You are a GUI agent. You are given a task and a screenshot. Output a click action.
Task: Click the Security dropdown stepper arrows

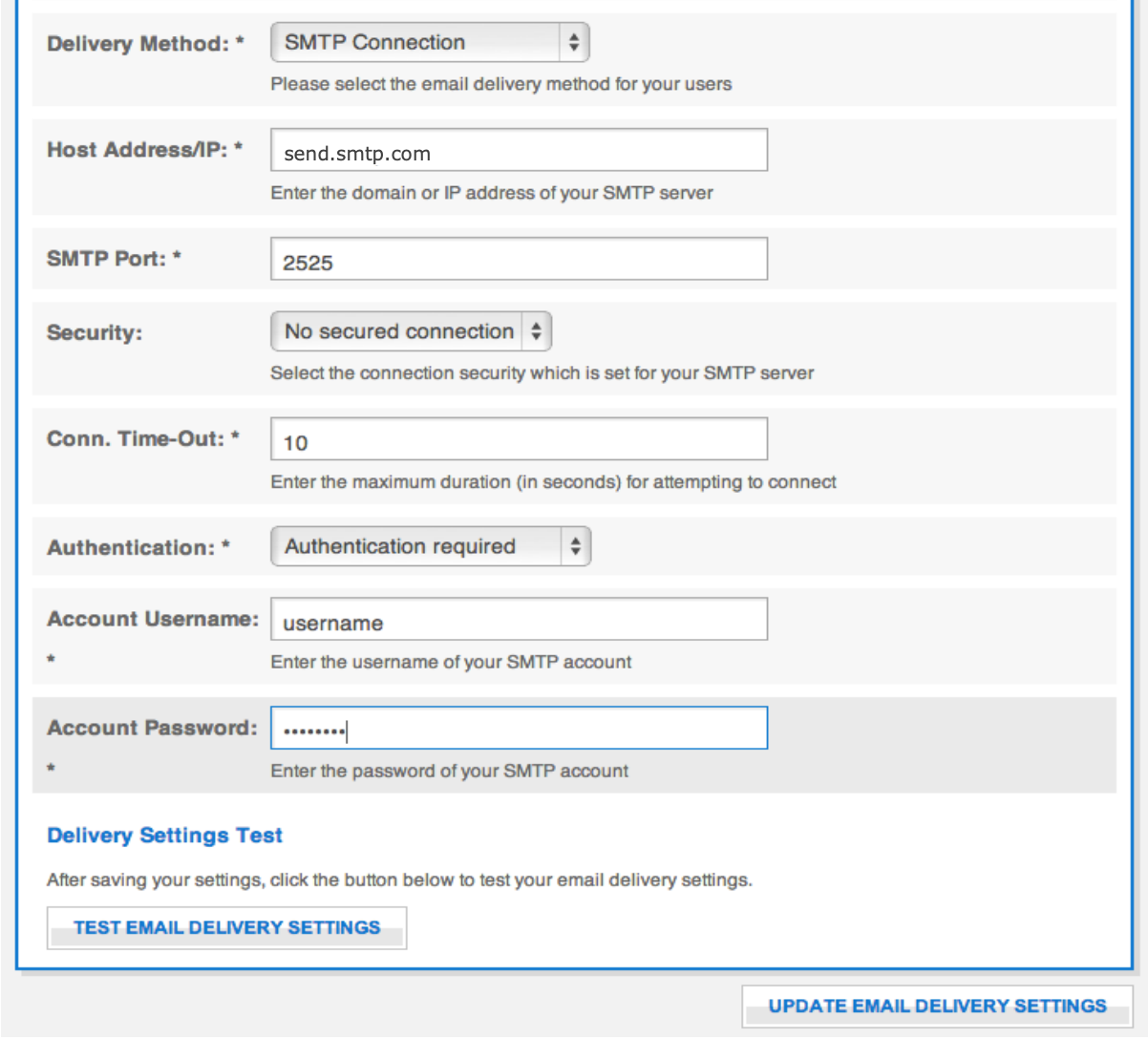(x=538, y=331)
